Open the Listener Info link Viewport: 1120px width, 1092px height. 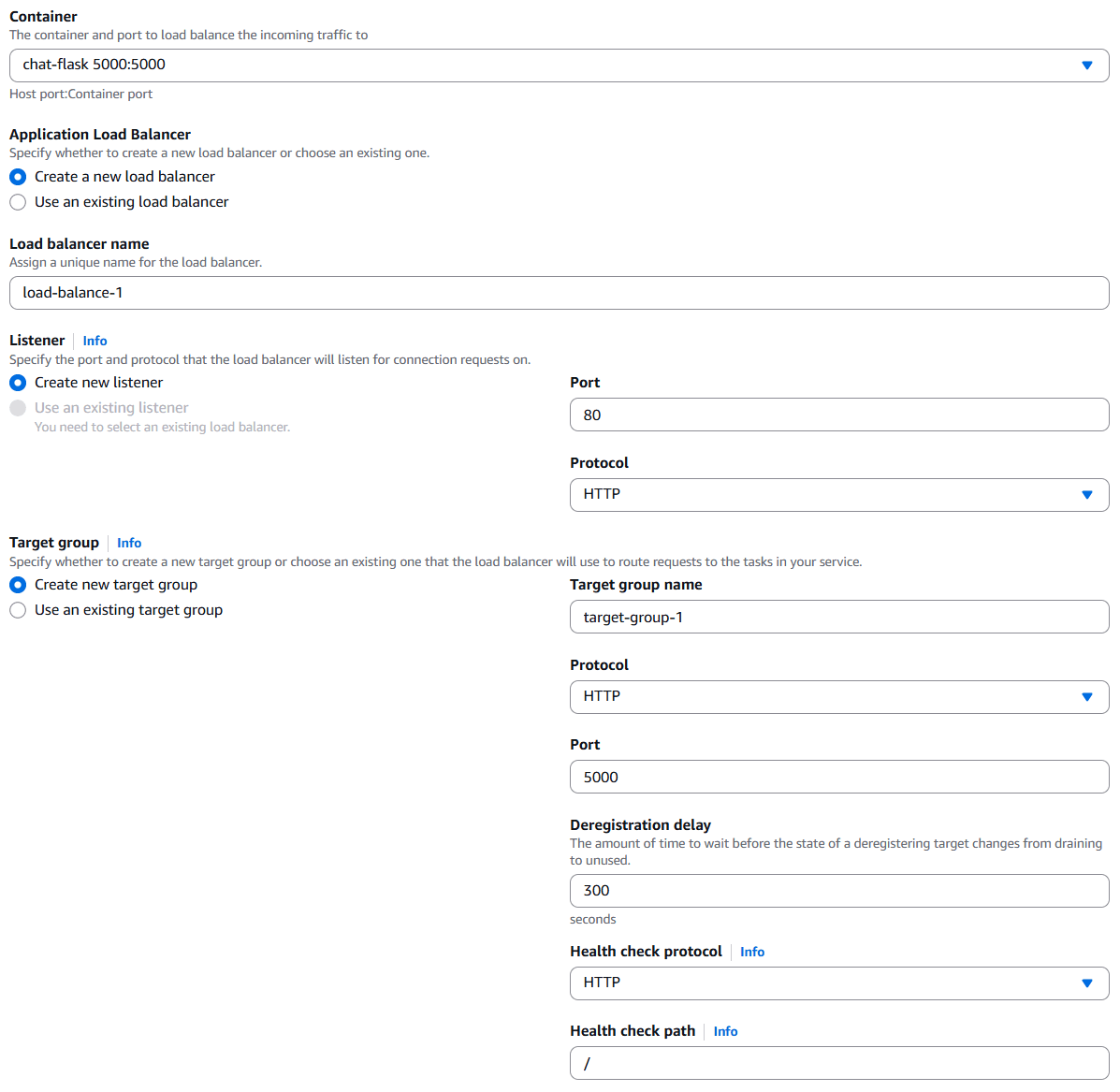pyautogui.click(x=95, y=342)
